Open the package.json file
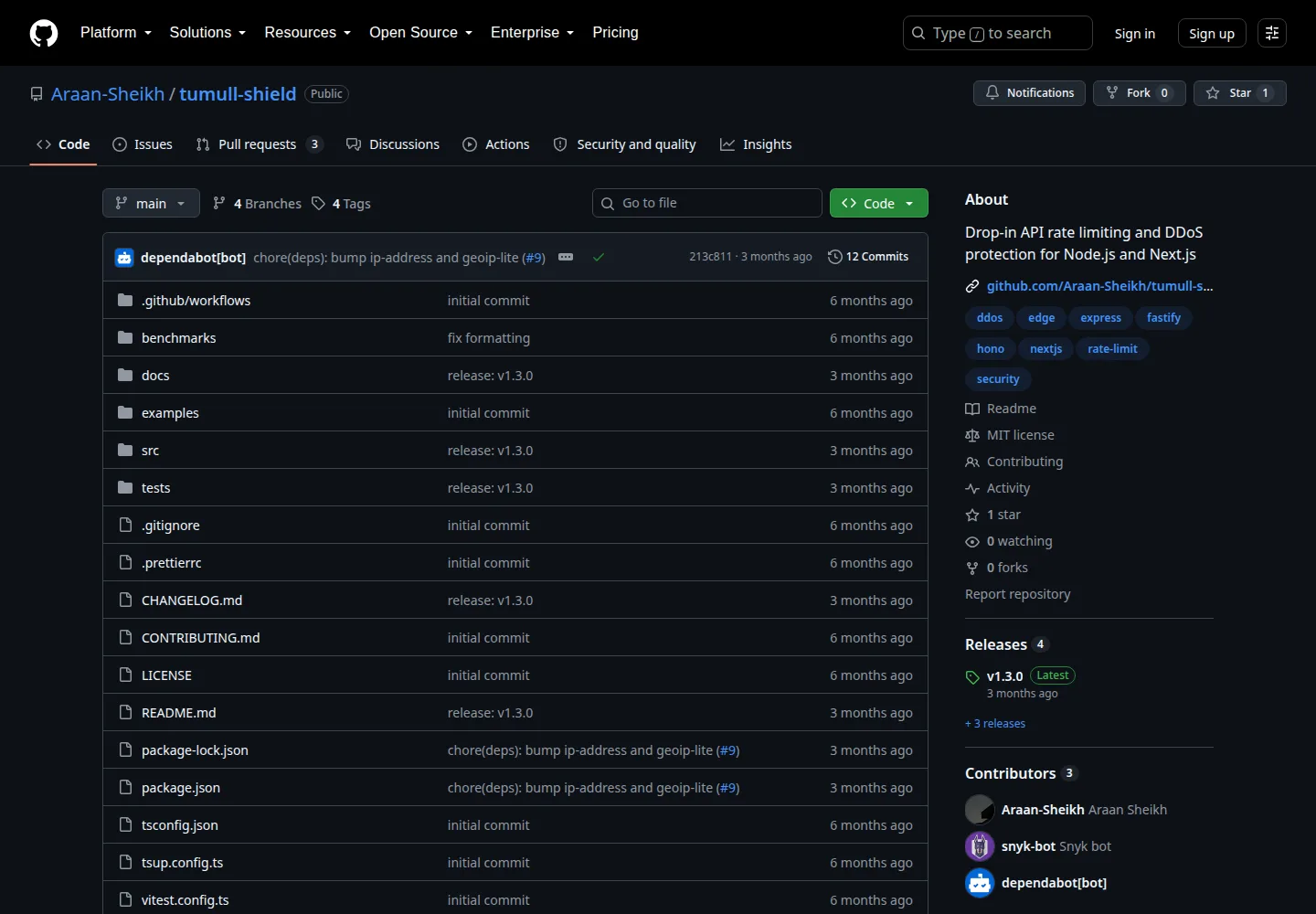Image resolution: width=1316 pixels, height=914 pixels. coord(181,788)
